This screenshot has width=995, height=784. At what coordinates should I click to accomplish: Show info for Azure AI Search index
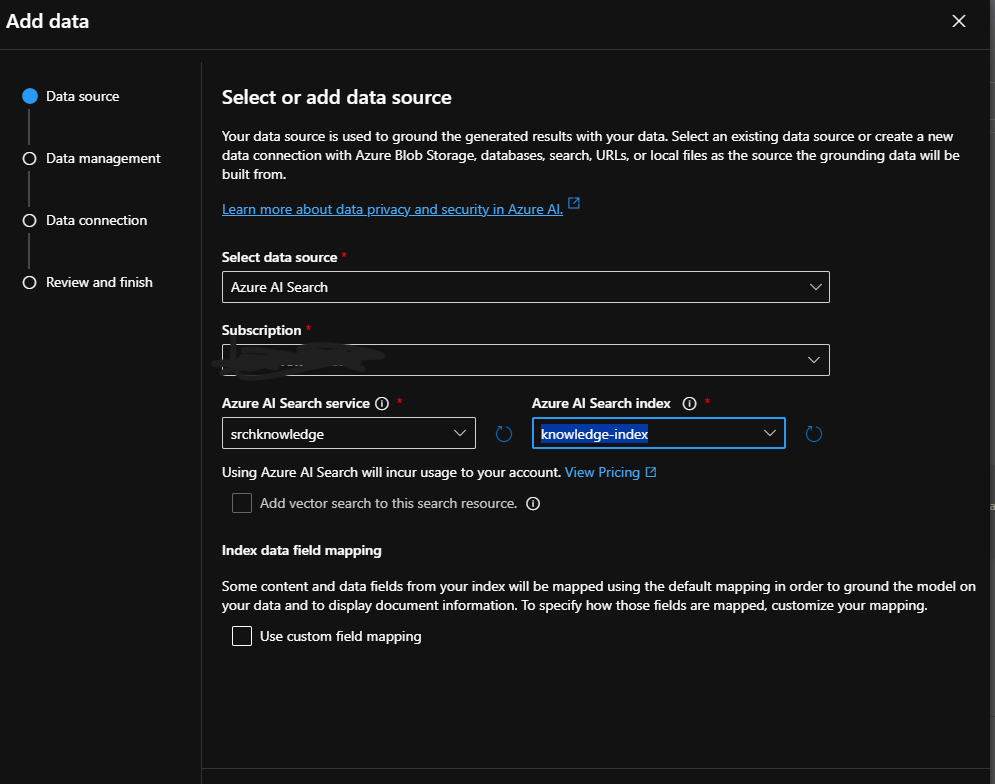tap(689, 403)
